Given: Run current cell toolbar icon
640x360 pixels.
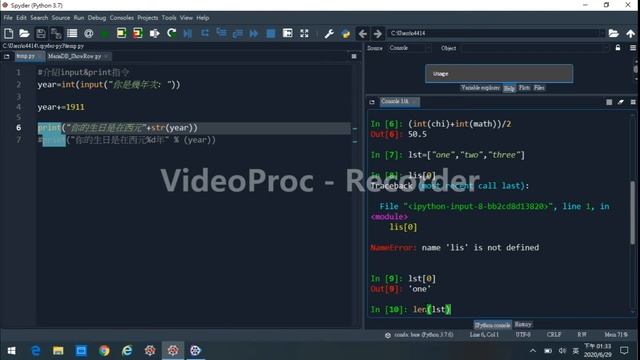Looking at the screenshot, I should pos(121,33).
